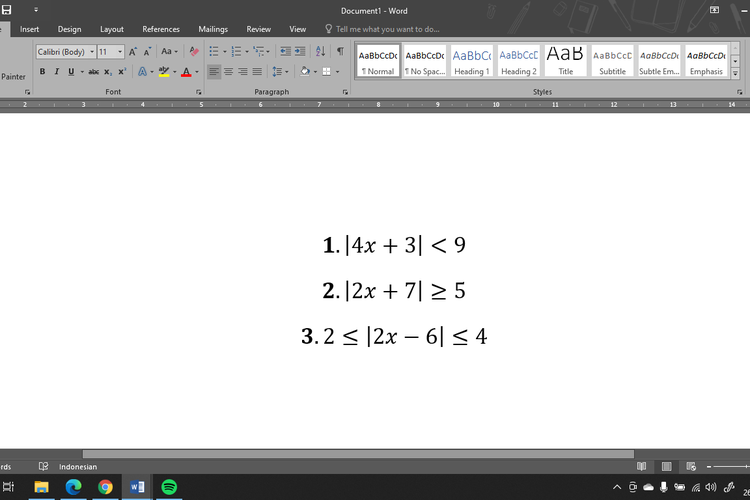
Task: Open font color dropdown arrow
Action: click(x=197, y=72)
